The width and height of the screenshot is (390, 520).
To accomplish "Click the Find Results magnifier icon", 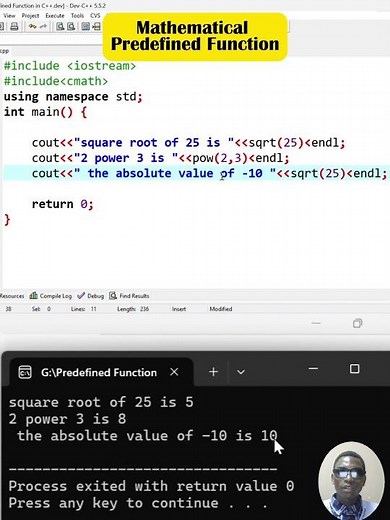I will tap(113, 295).
